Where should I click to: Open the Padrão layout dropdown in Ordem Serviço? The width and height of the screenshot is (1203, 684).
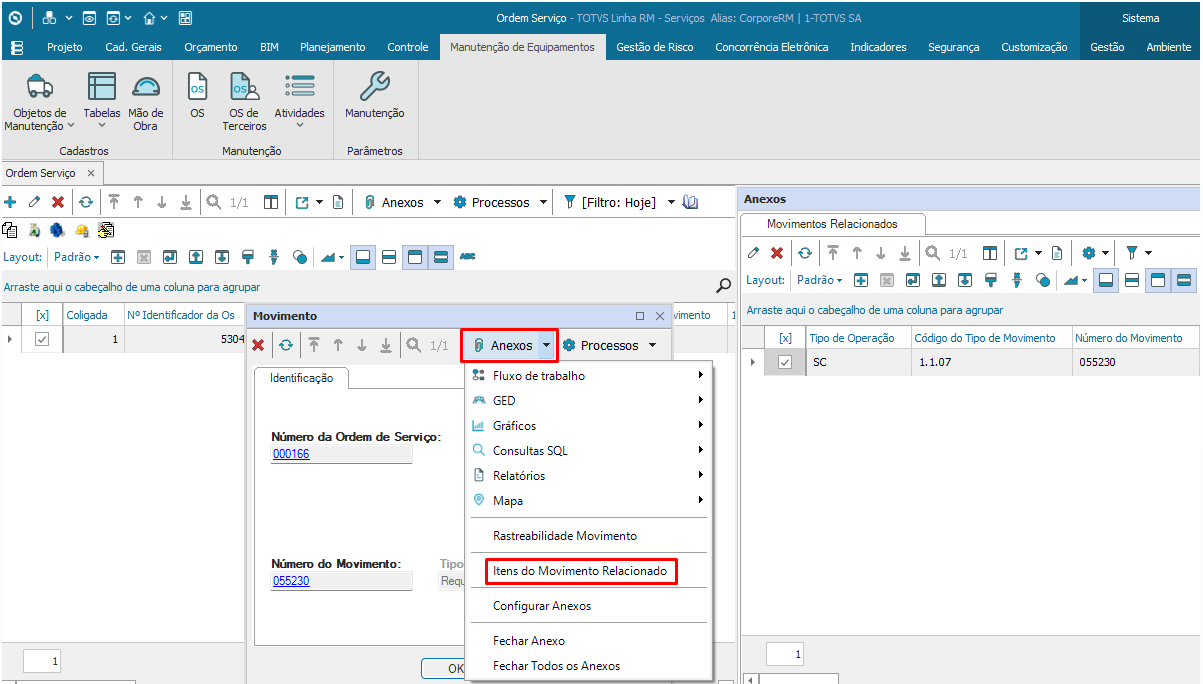coord(77,257)
